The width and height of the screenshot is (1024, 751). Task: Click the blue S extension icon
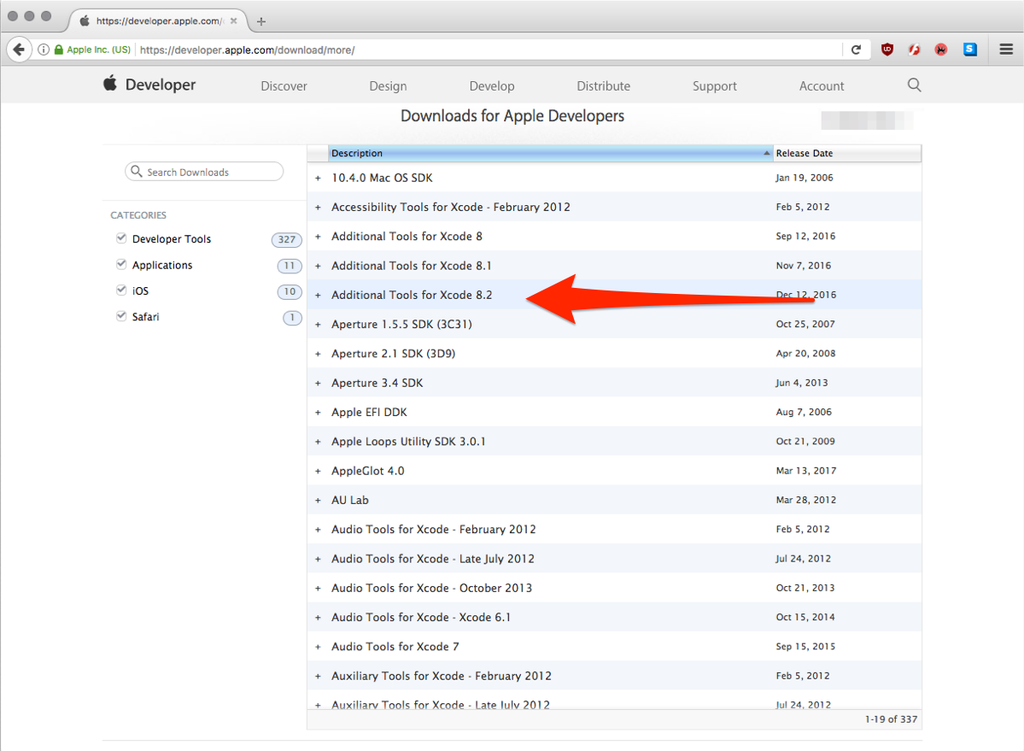(x=968, y=49)
